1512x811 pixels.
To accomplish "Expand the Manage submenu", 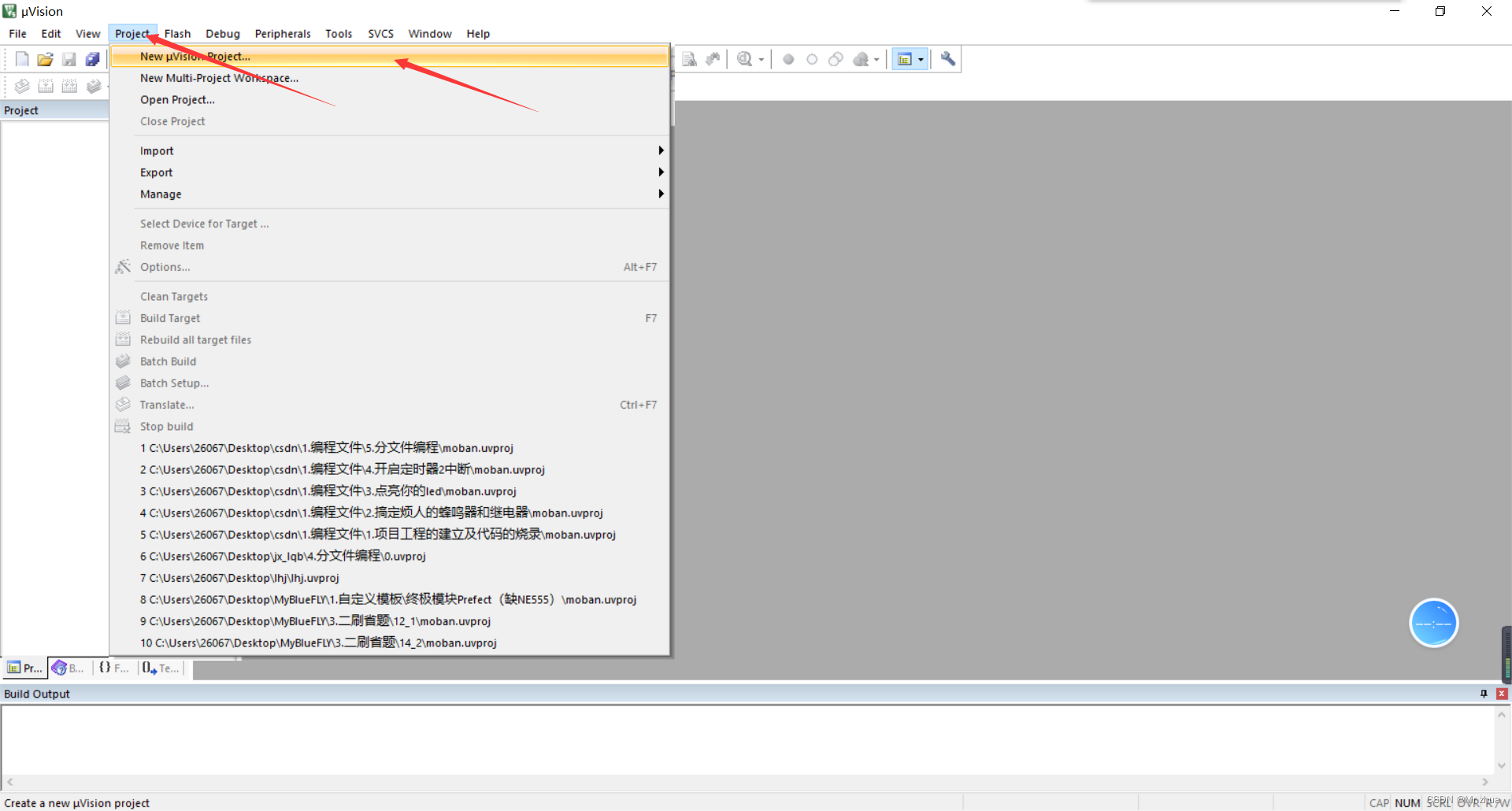I will [391, 194].
